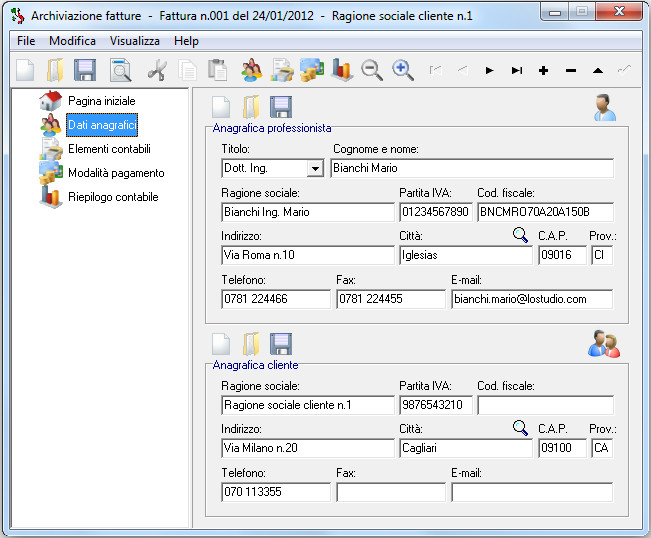
Task: Click the Cognome e nome field
Action: (472, 168)
